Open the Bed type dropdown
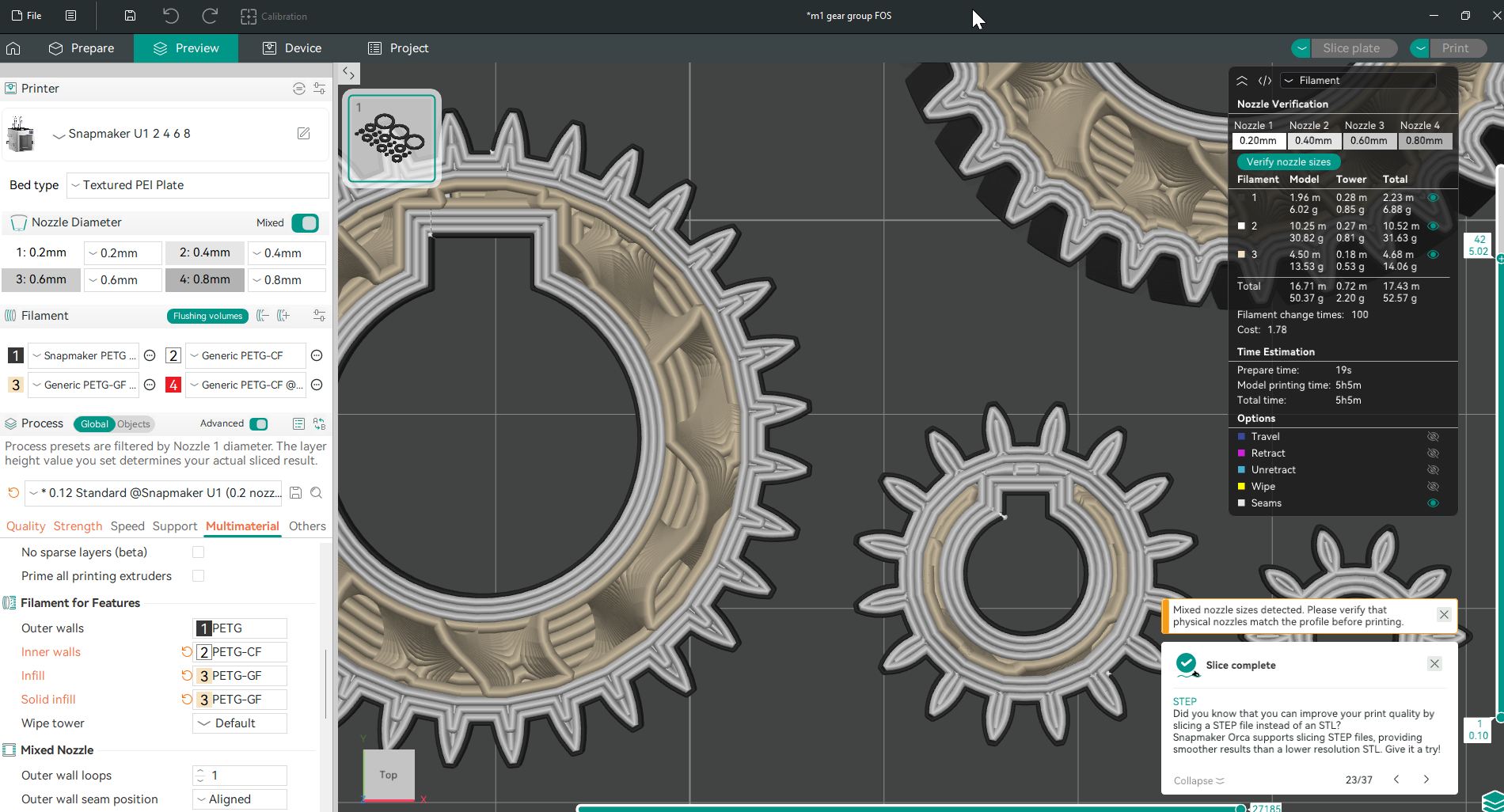Image resolution: width=1504 pixels, height=812 pixels. tap(198, 185)
